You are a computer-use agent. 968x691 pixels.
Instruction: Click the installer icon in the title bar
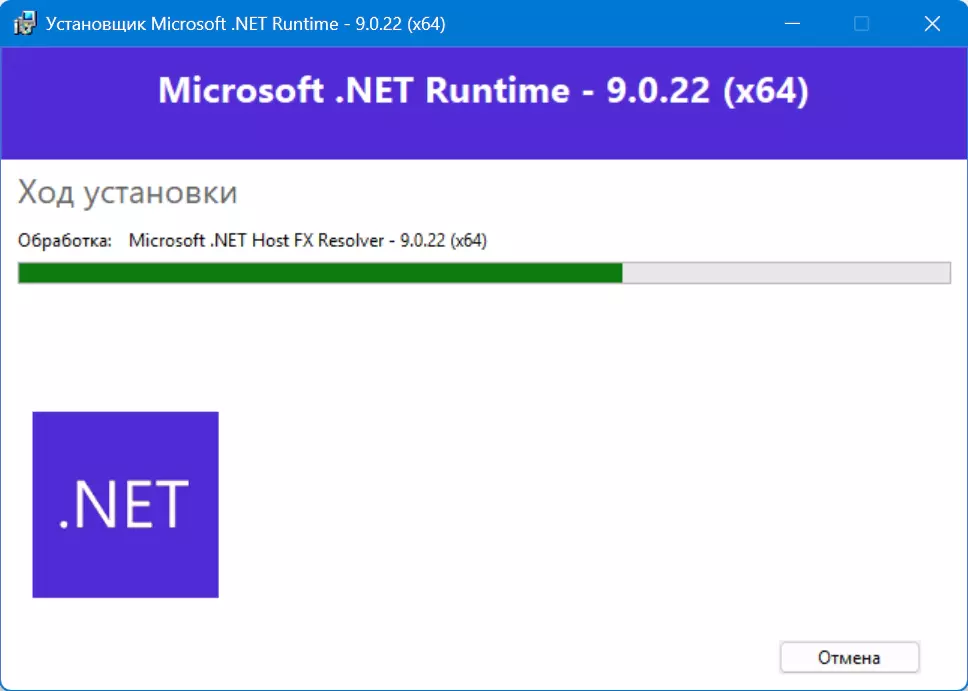click(25, 24)
